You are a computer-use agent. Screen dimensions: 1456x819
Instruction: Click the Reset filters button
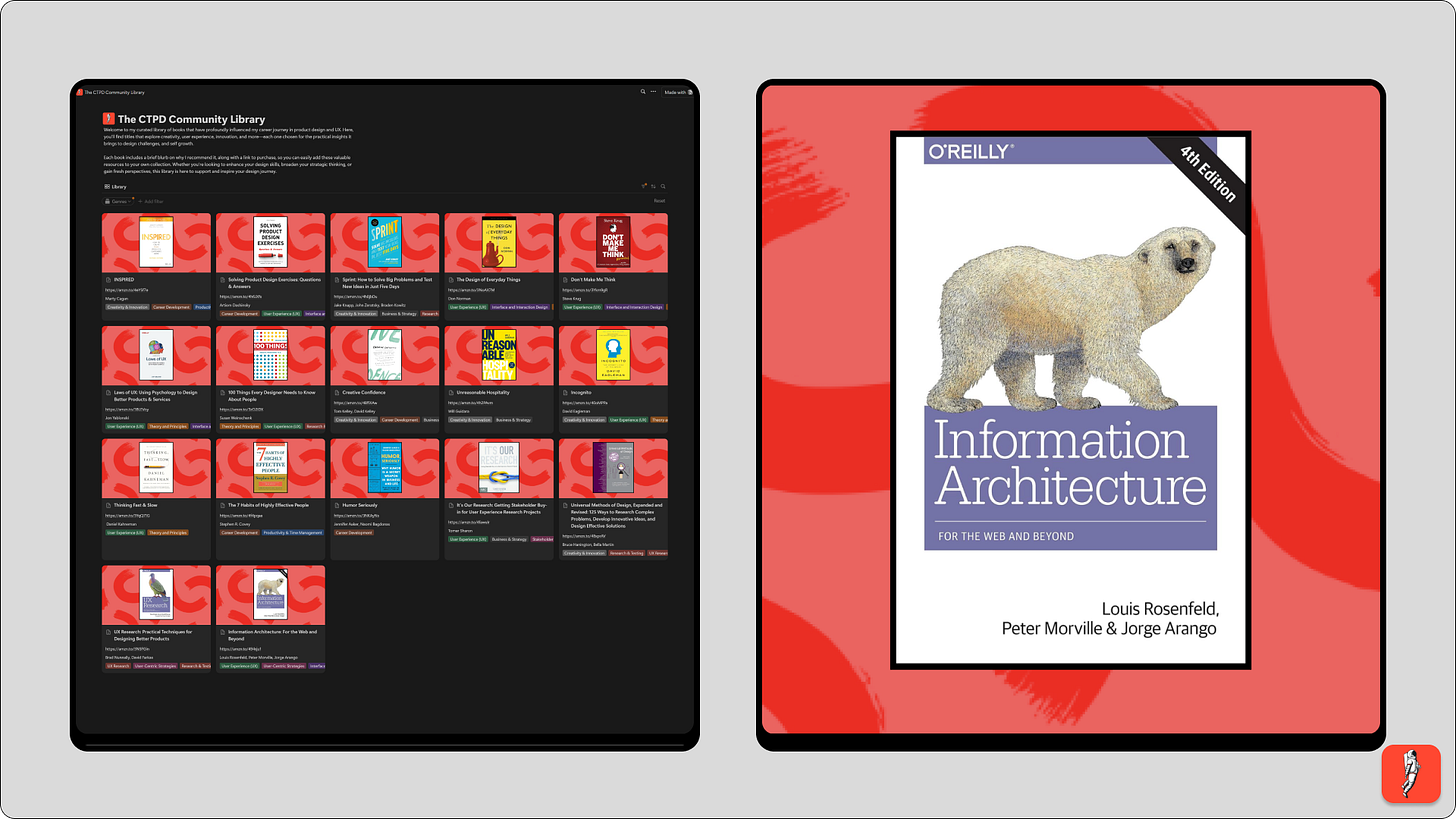point(660,201)
